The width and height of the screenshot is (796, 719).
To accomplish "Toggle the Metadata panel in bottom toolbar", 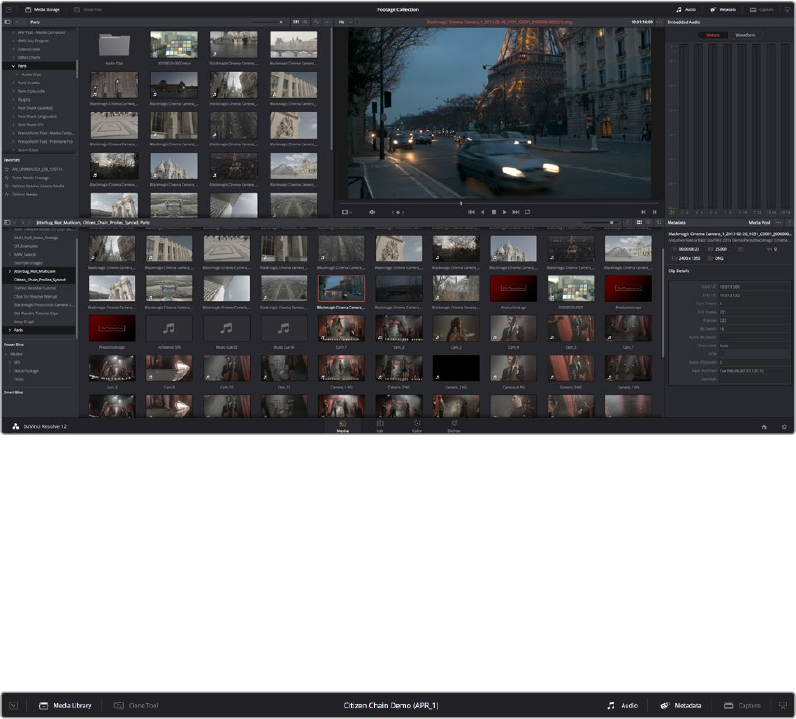I will click(680, 705).
